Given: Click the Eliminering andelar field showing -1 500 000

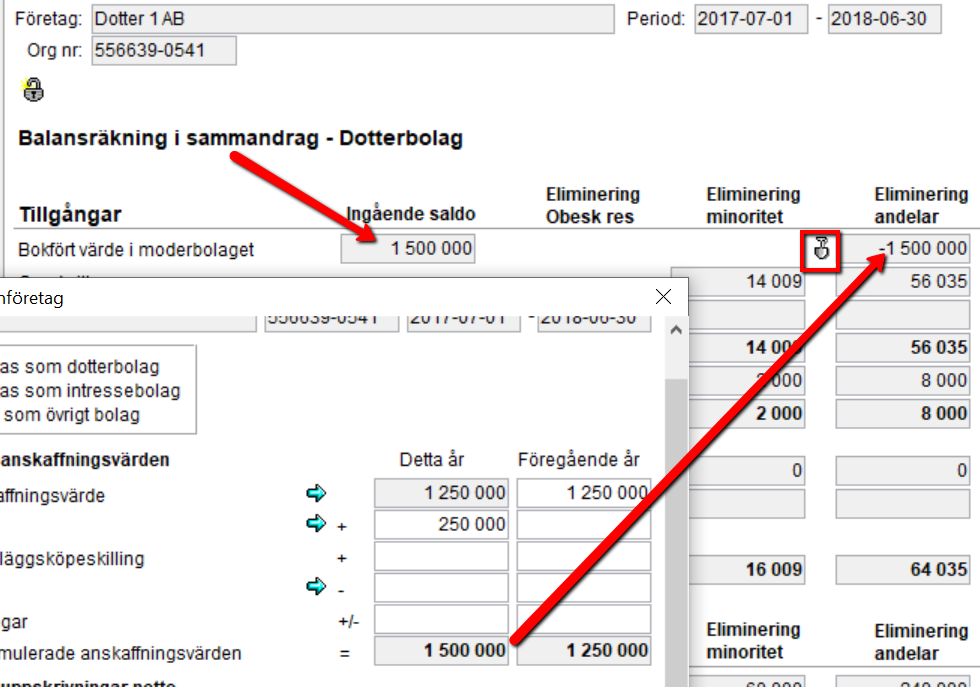Looking at the screenshot, I should click(902, 249).
